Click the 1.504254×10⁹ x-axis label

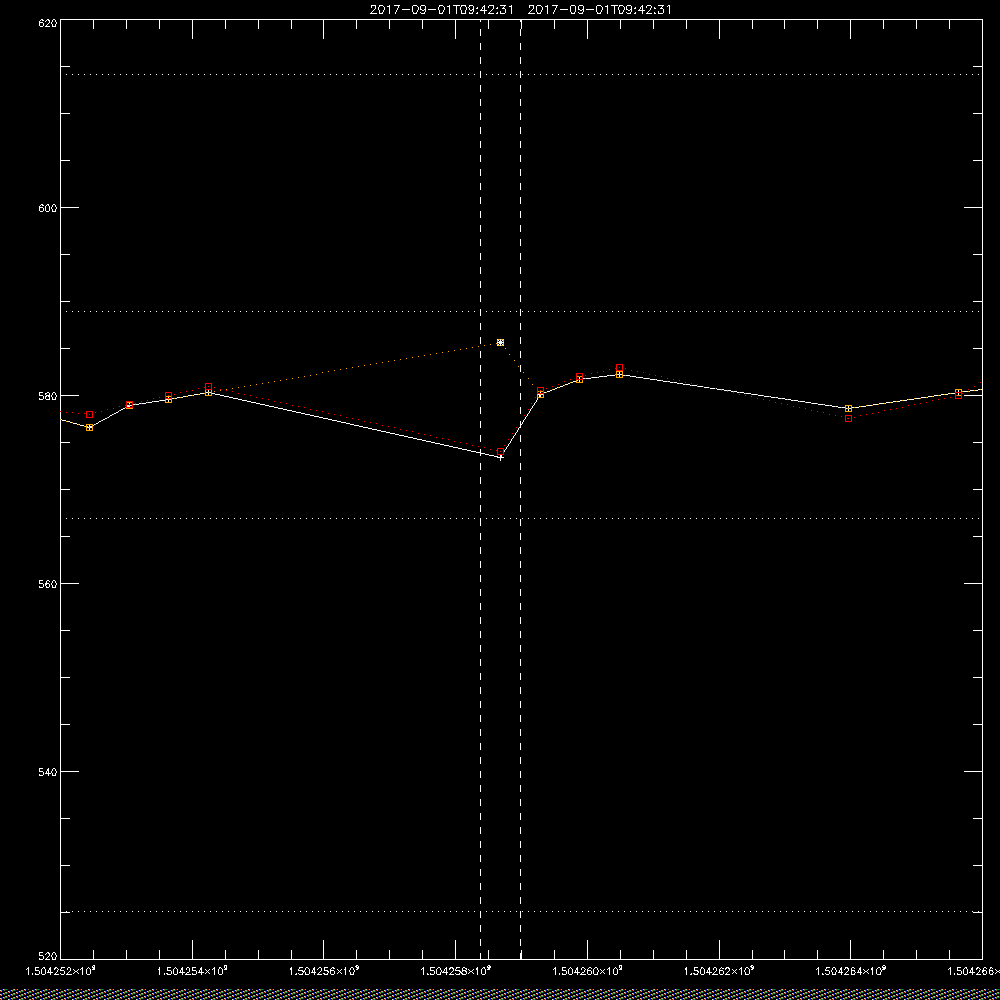click(x=192, y=971)
